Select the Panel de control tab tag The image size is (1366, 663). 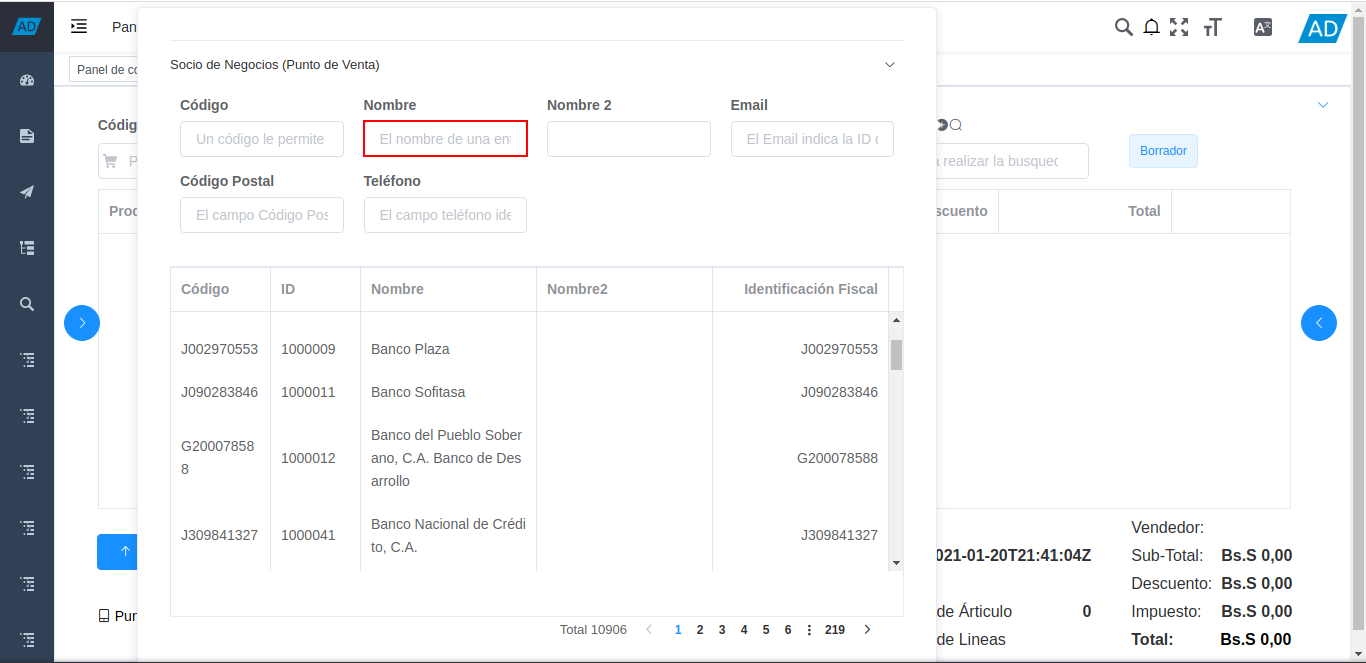point(104,70)
